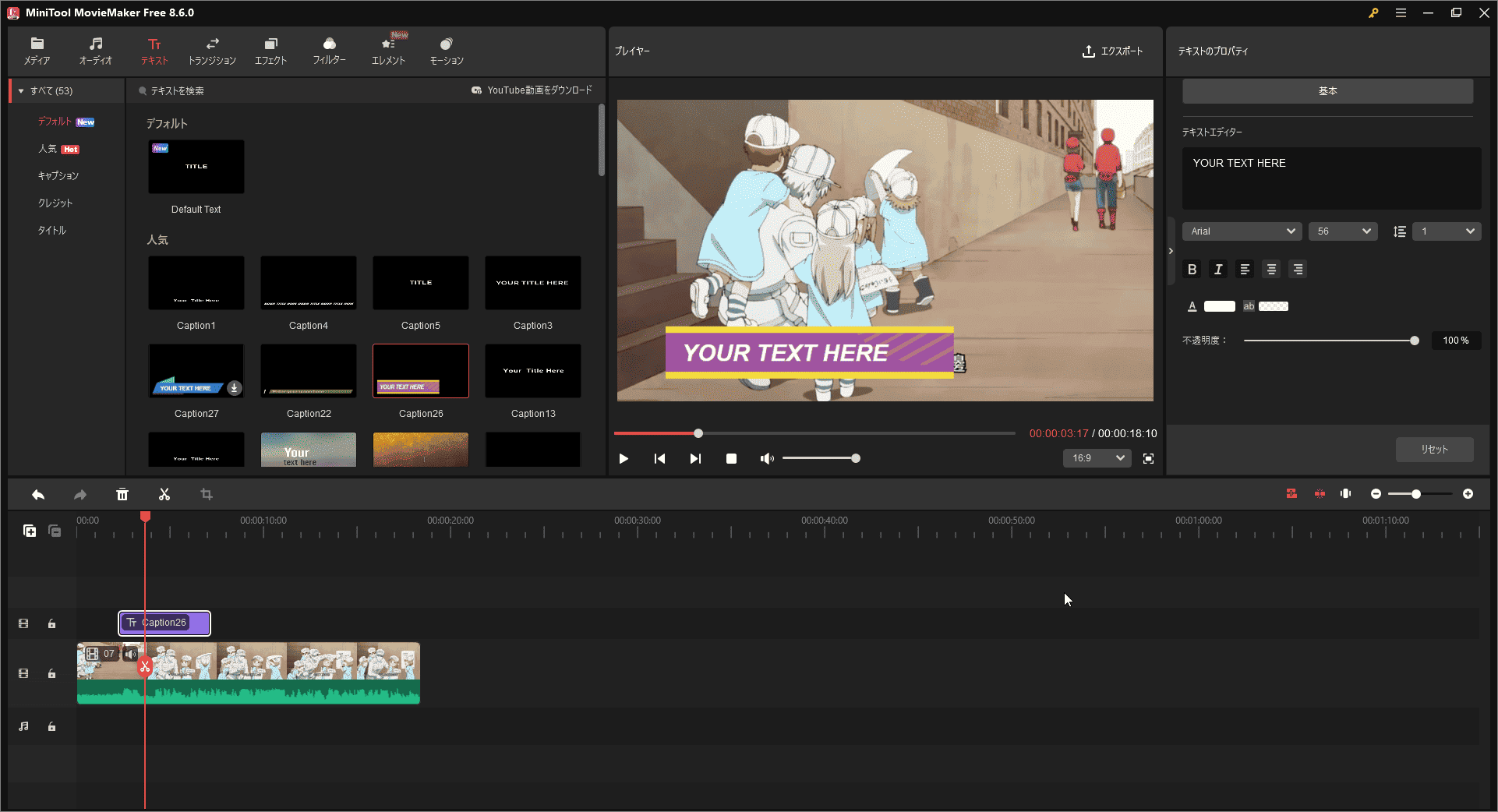1498x812 pixels.
Task: Open the フィルター (Filters) panel
Action: click(329, 51)
